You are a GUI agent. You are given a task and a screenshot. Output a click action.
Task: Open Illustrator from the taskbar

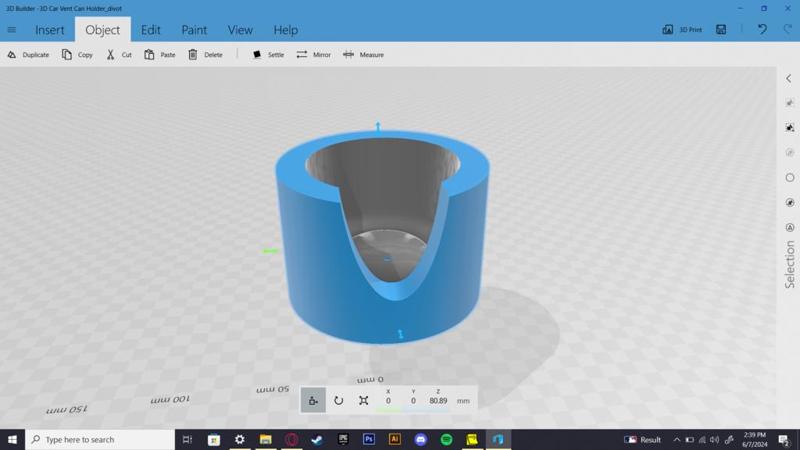coord(394,439)
